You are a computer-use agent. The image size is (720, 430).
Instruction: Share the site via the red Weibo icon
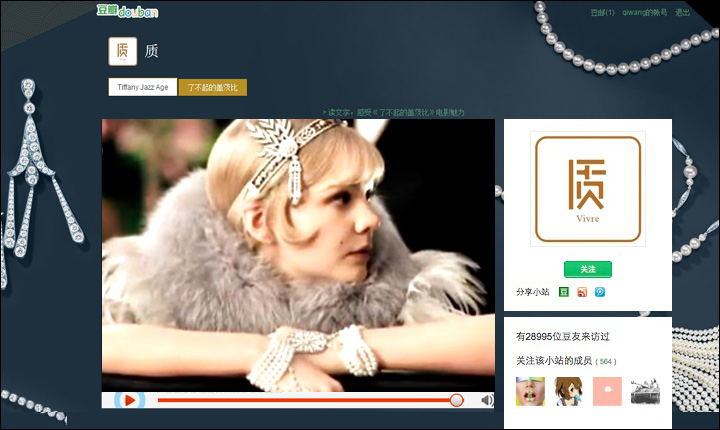coord(582,292)
